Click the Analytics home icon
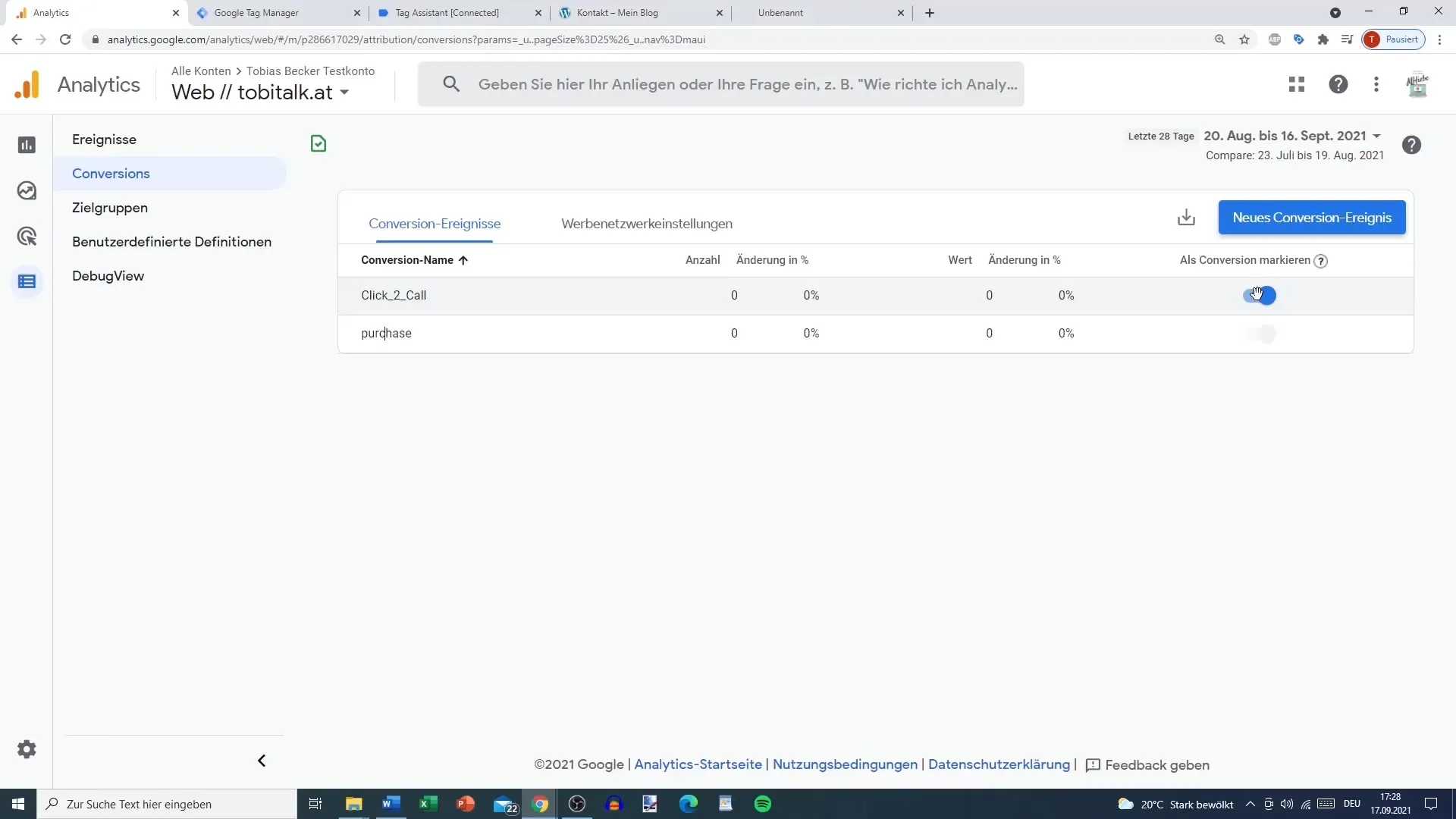The image size is (1456, 819). pos(26,84)
